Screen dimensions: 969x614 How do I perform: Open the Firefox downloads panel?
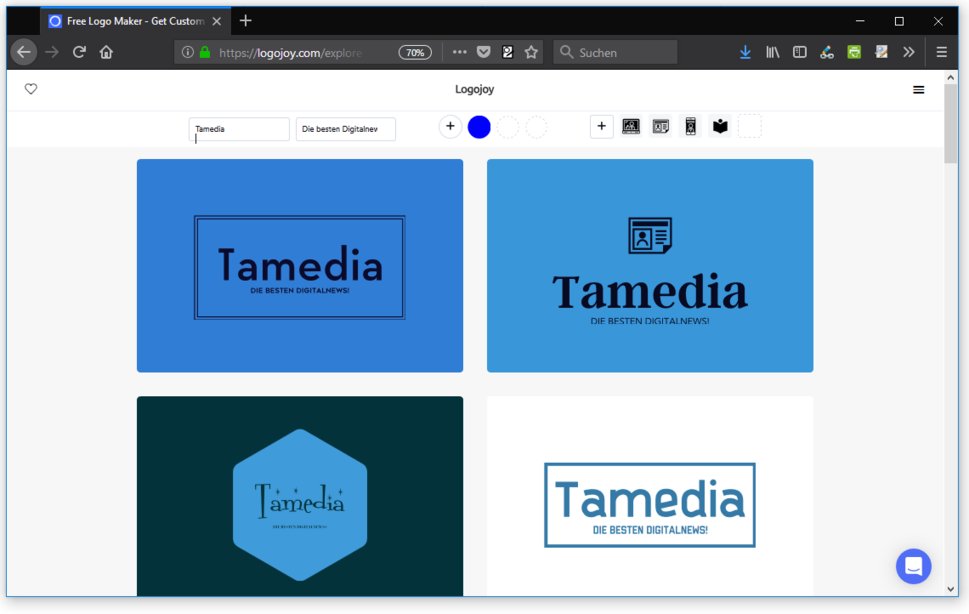(x=745, y=53)
